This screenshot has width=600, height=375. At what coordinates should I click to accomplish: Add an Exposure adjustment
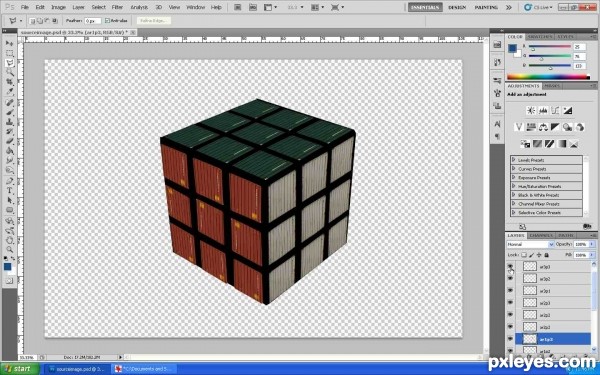[x=567, y=111]
